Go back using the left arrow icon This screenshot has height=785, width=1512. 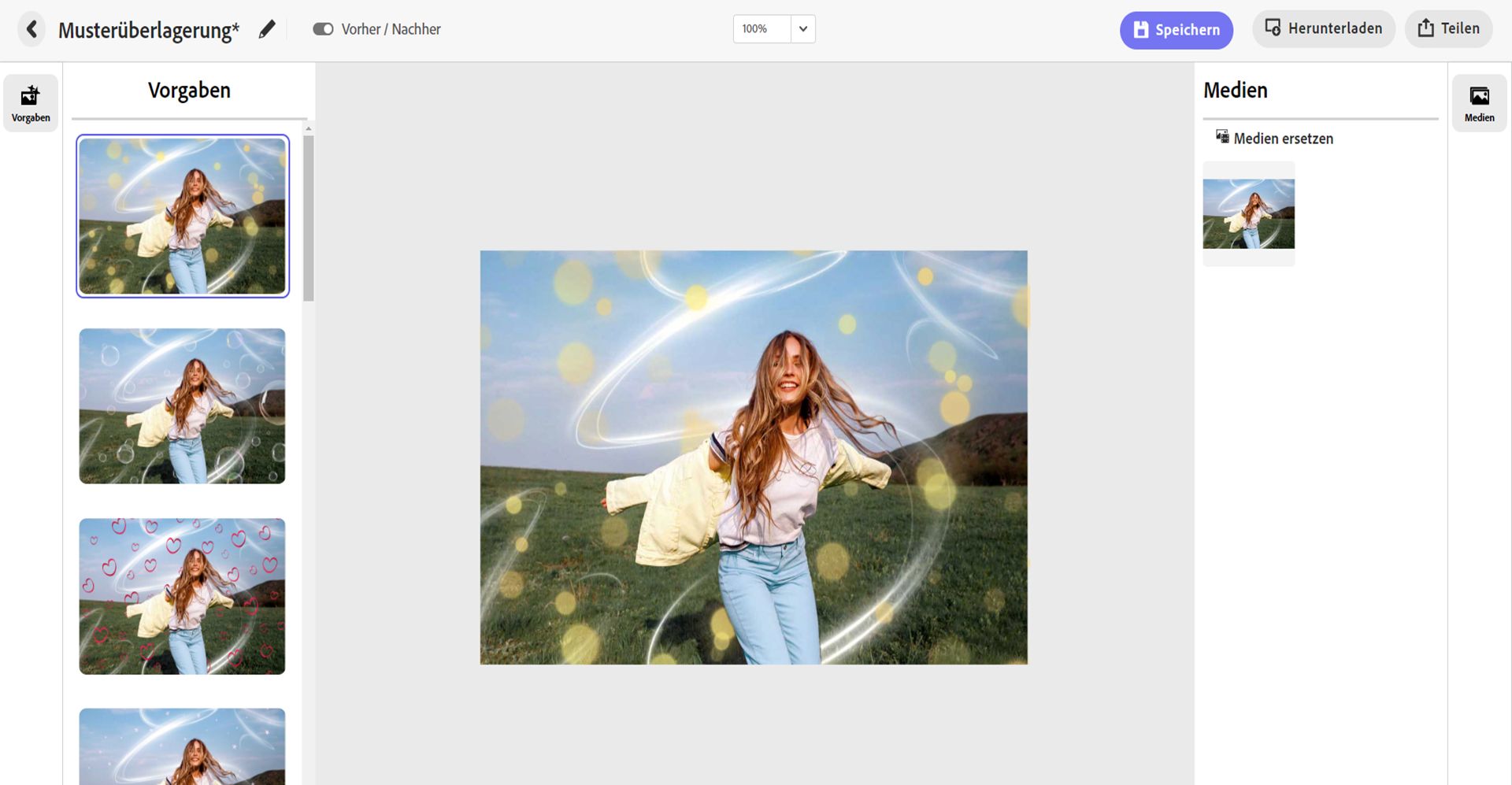point(31,29)
